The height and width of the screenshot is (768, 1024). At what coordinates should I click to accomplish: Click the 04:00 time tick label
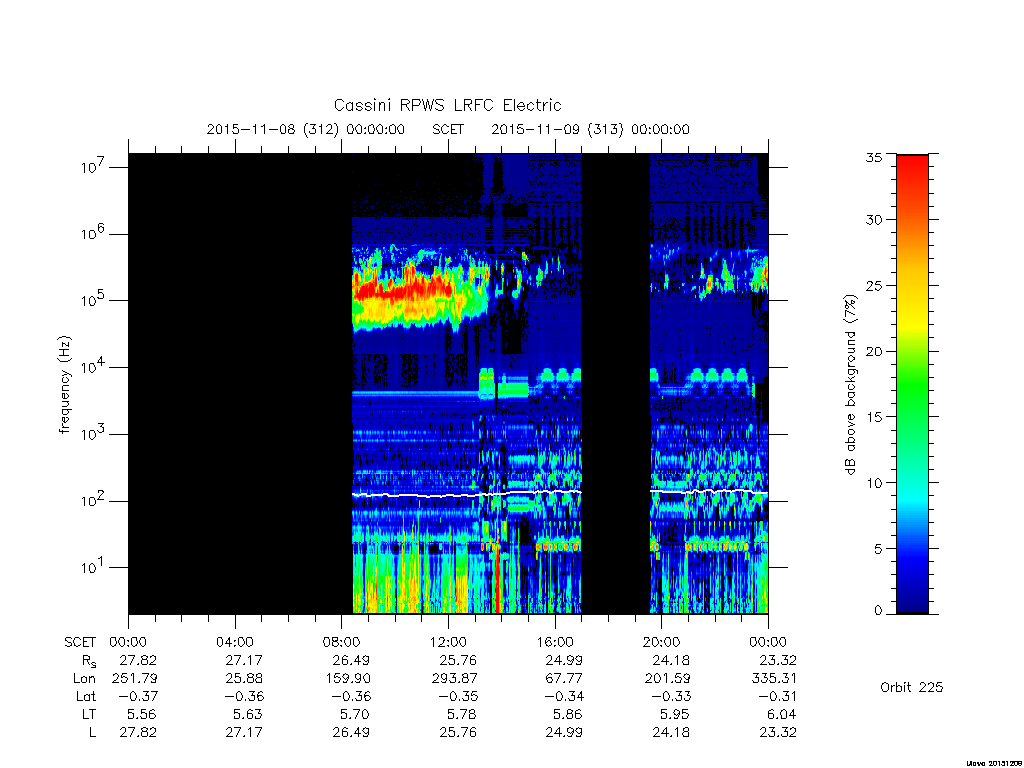point(235,642)
